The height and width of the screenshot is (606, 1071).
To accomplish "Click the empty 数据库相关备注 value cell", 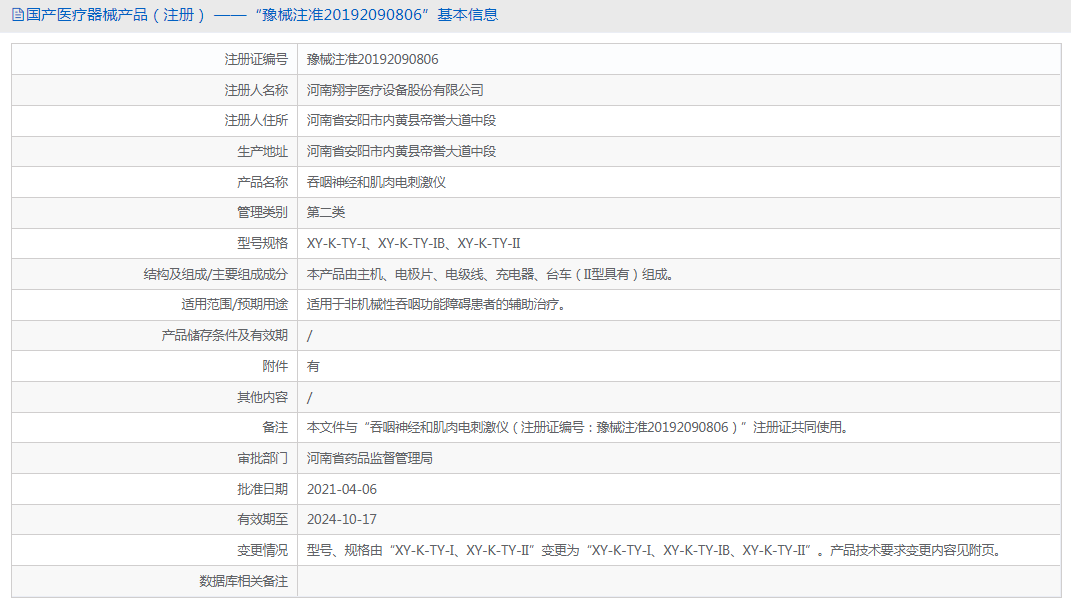I will pyautogui.click(x=678, y=581).
